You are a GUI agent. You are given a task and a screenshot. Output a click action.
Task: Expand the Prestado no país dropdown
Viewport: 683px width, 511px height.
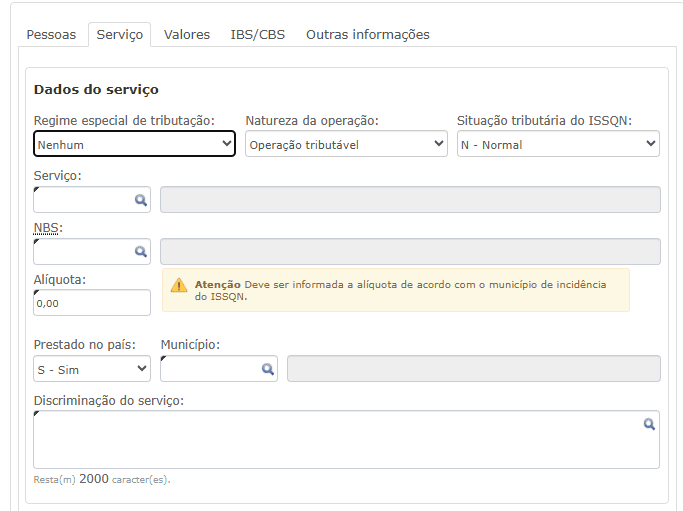coord(92,369)
